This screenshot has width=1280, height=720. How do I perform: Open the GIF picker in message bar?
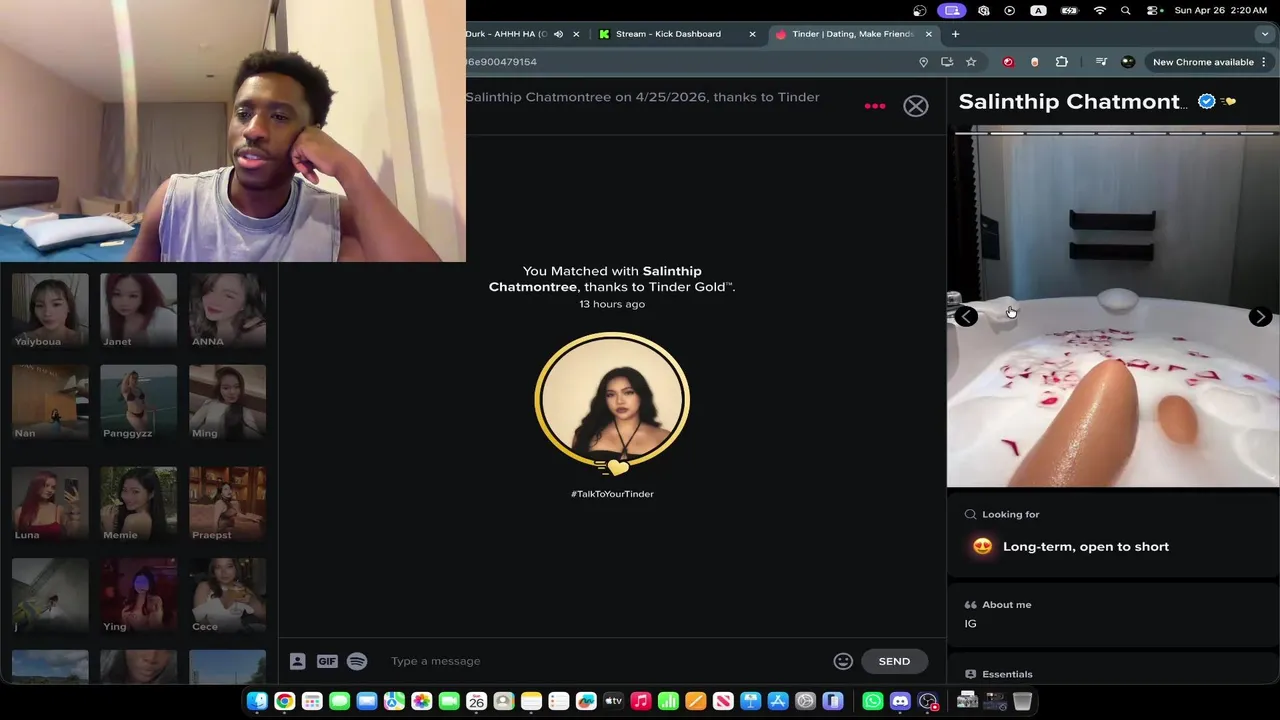point(327,661)
